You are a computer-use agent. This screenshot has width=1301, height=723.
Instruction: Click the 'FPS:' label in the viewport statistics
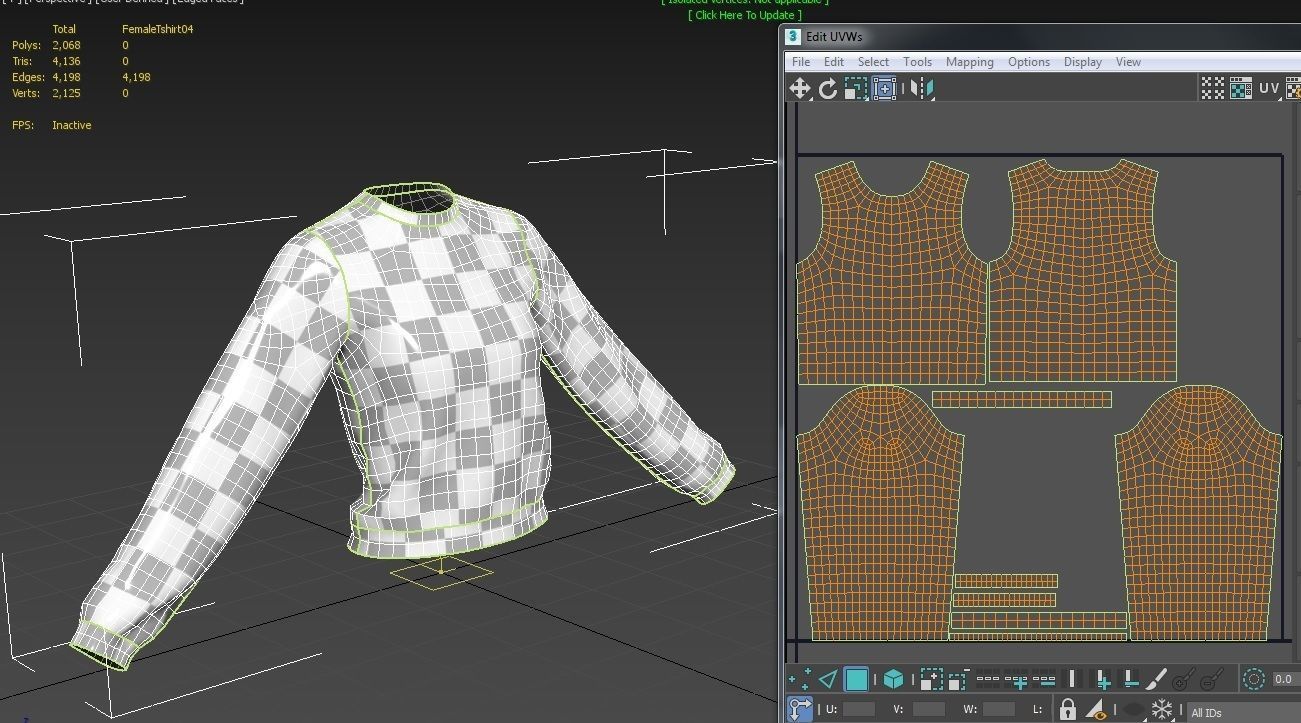click(24, 125)
